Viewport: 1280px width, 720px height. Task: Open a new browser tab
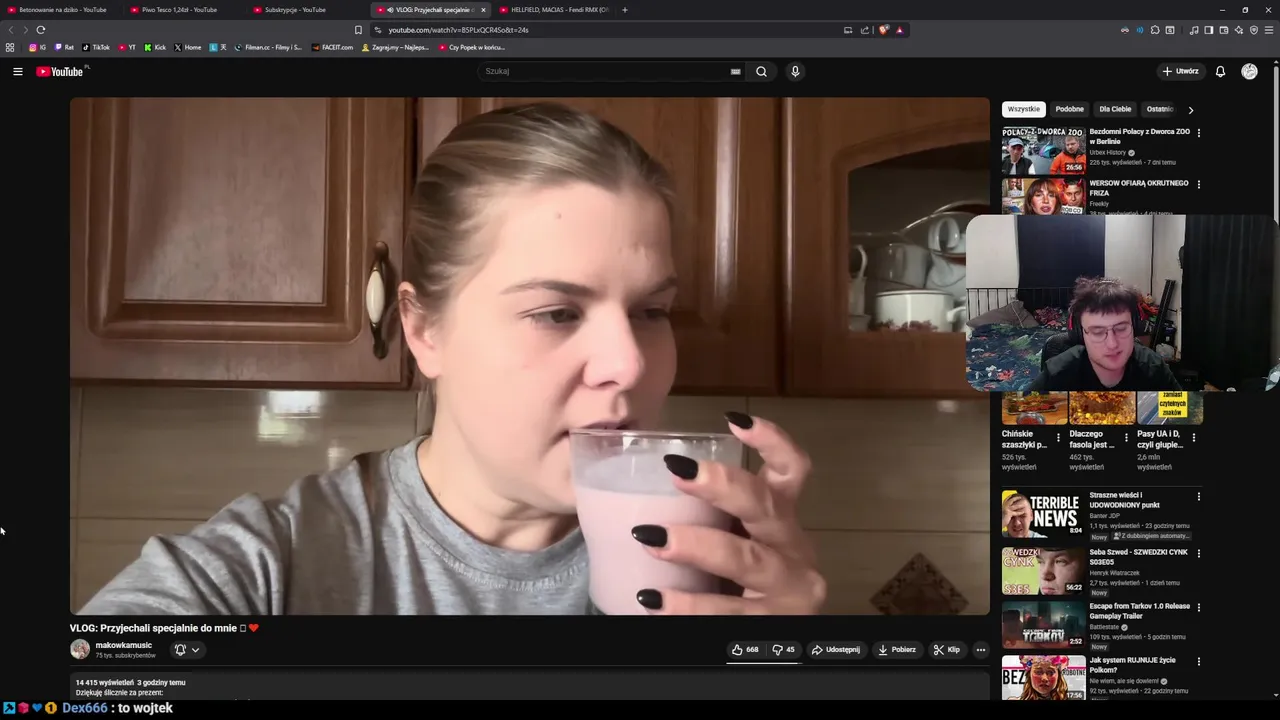(x=625, y=10)
